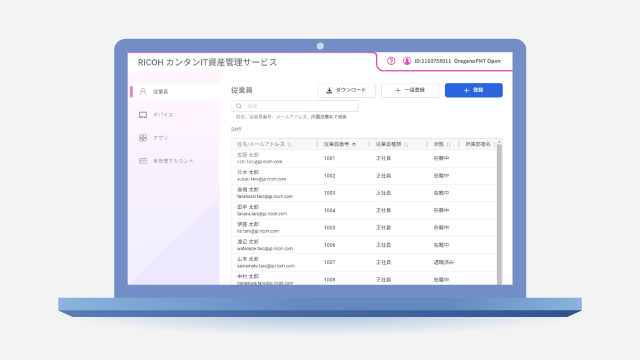Click the ID:1160758911 OreganoPMT Open account label
640x360 pixels.
pos(457,61)
